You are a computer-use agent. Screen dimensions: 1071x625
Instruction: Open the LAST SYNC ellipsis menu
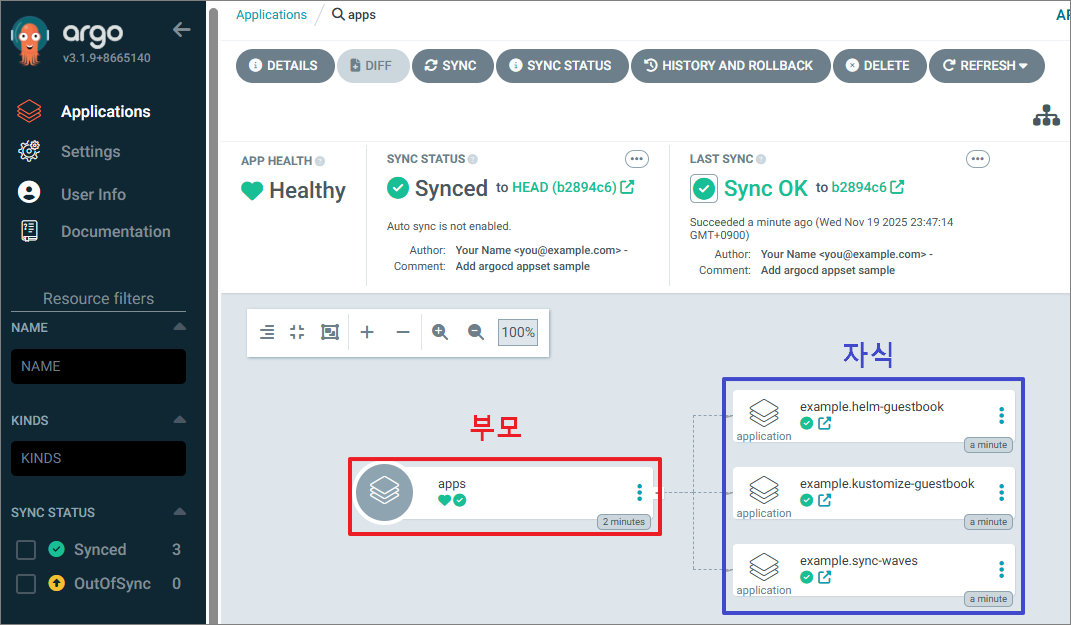coord(977,159)
